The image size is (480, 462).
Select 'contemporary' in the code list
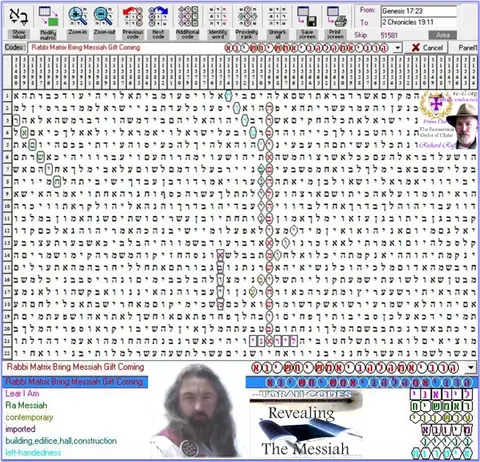click(29, 417)
